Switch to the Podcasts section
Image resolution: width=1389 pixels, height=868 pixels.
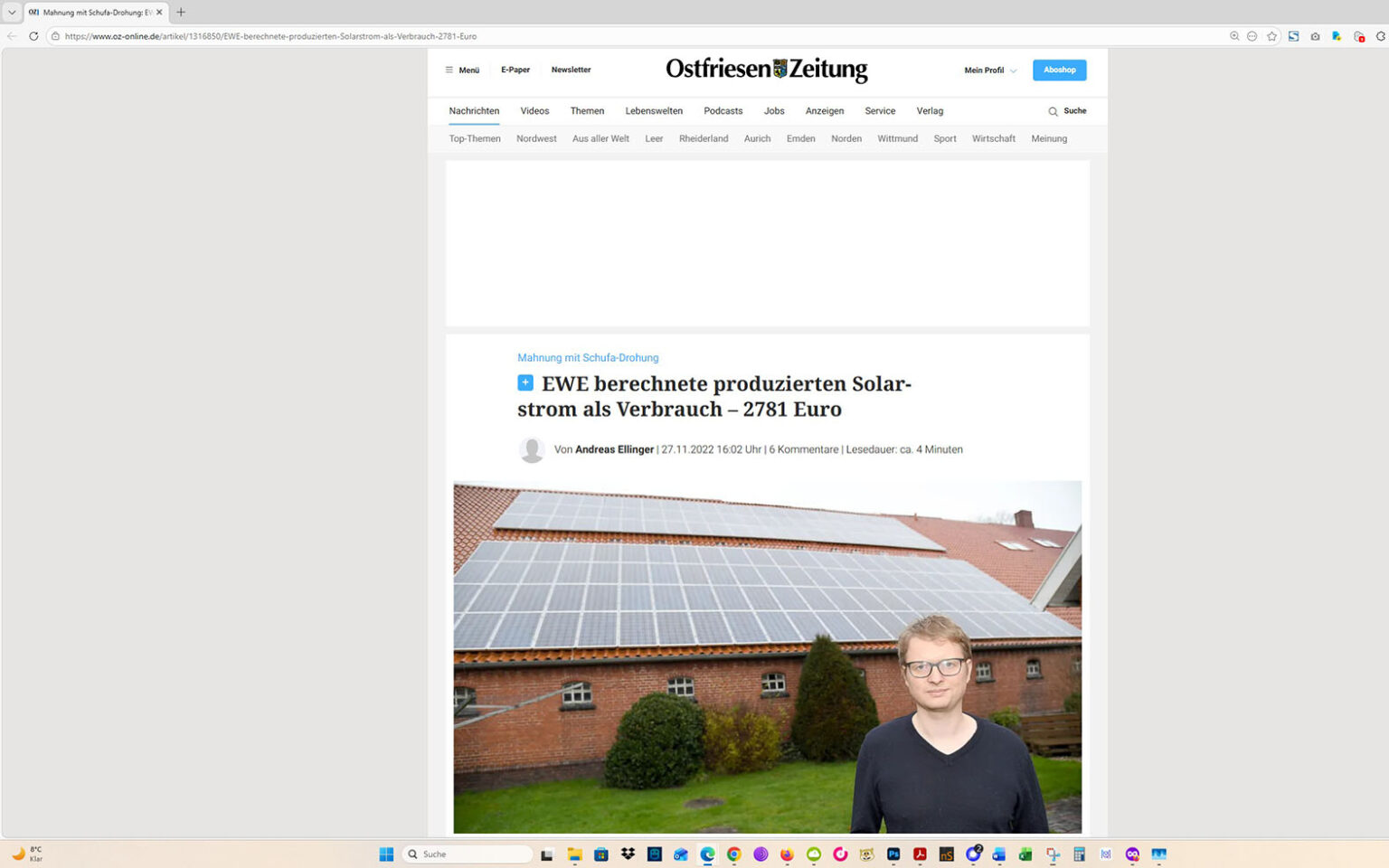[723, 110]
